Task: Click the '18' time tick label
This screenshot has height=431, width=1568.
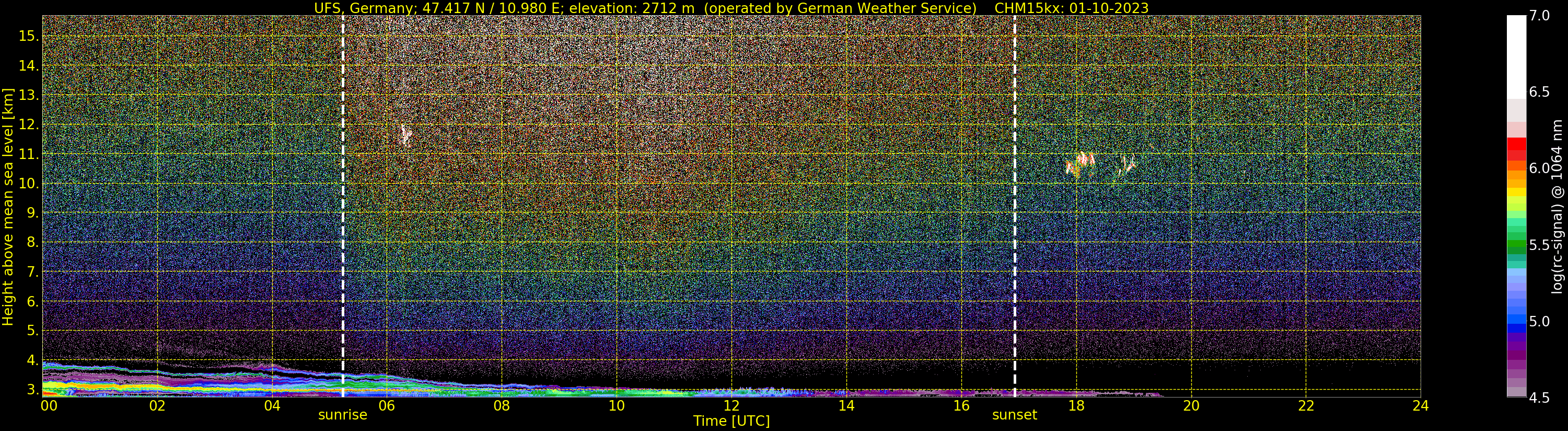Action: coord(1076,406)
